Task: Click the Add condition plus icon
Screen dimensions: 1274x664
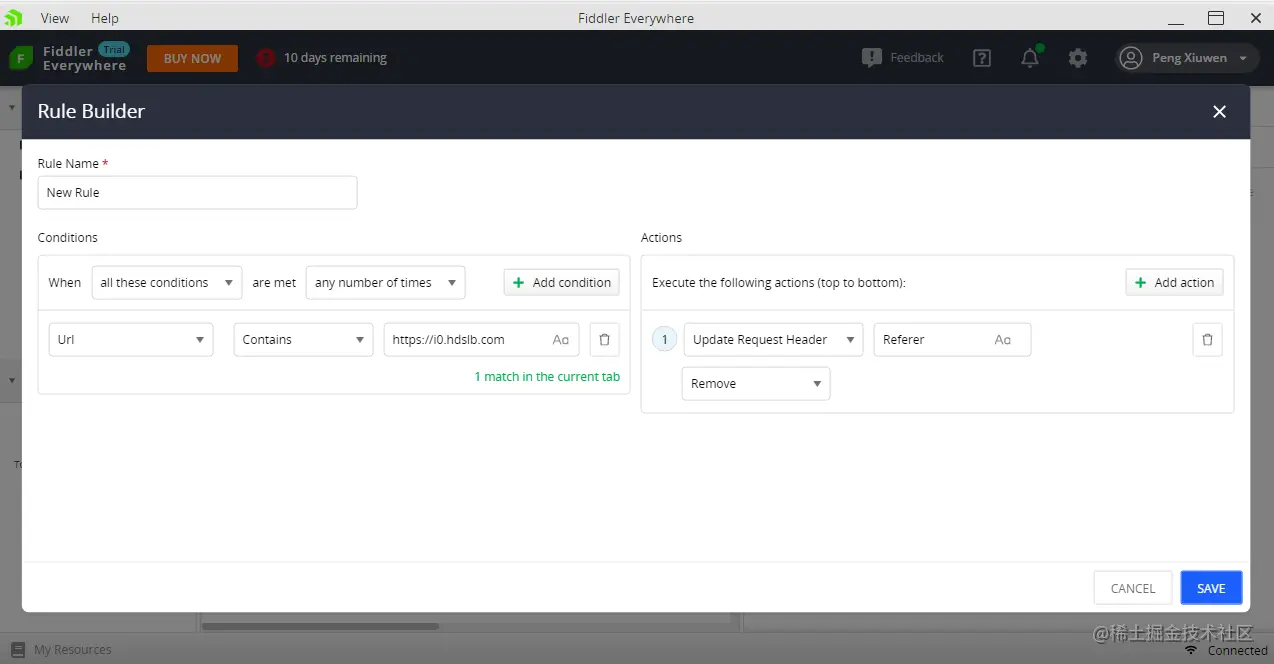Action: 518,283
